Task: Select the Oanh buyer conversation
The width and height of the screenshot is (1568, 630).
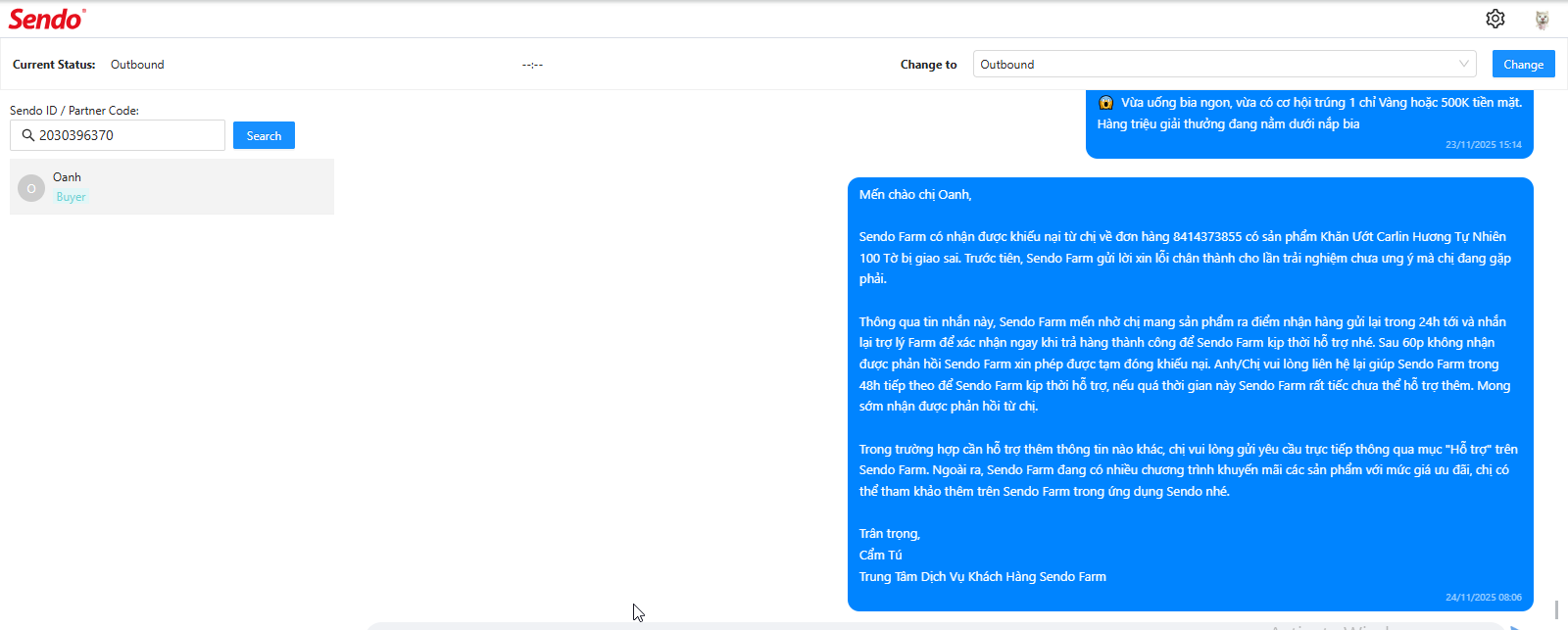Action: pos(171,186)
